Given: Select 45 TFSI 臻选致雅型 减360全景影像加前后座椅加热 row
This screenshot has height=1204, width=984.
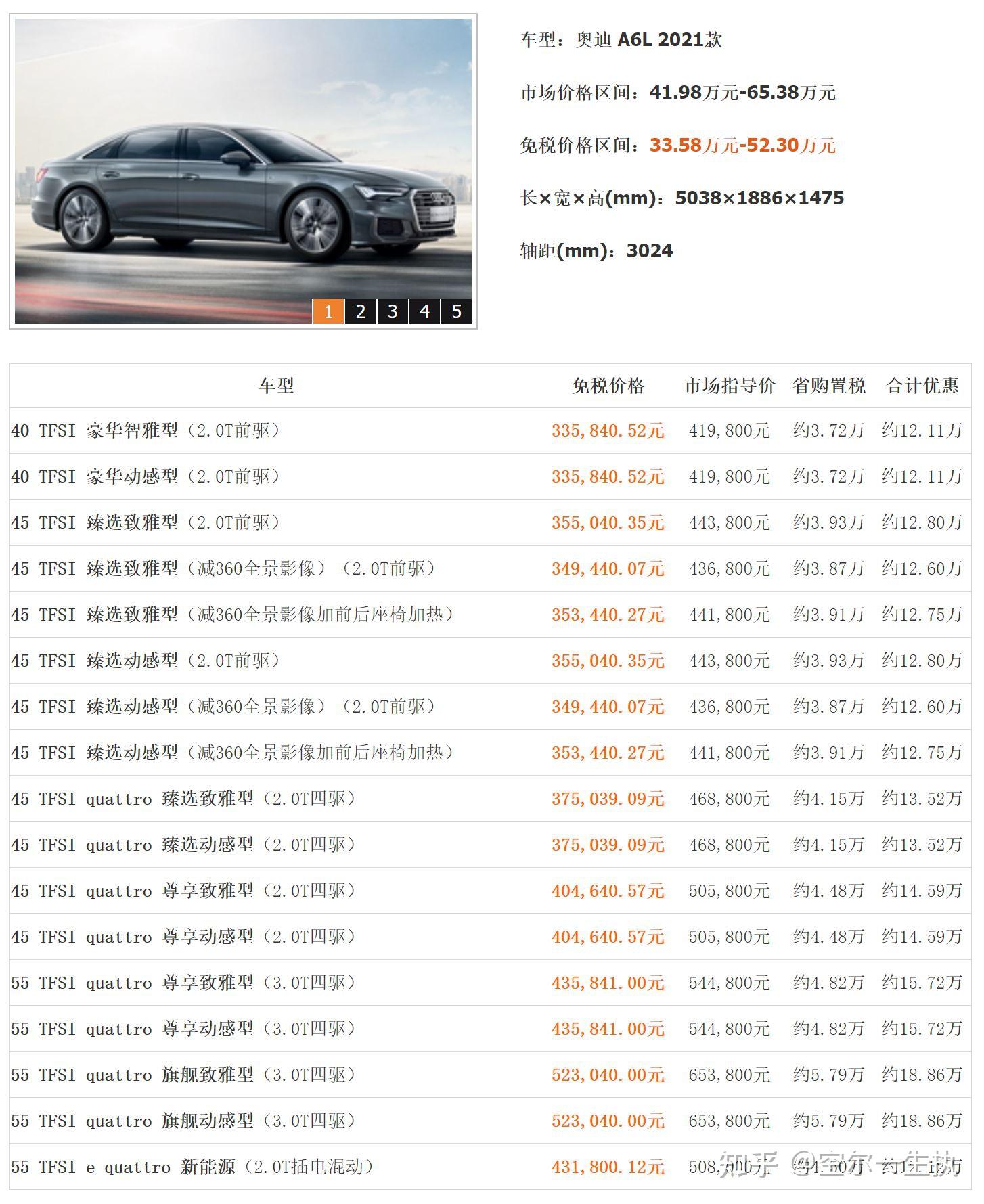Looking at the screenshot, I should [232, 615].
